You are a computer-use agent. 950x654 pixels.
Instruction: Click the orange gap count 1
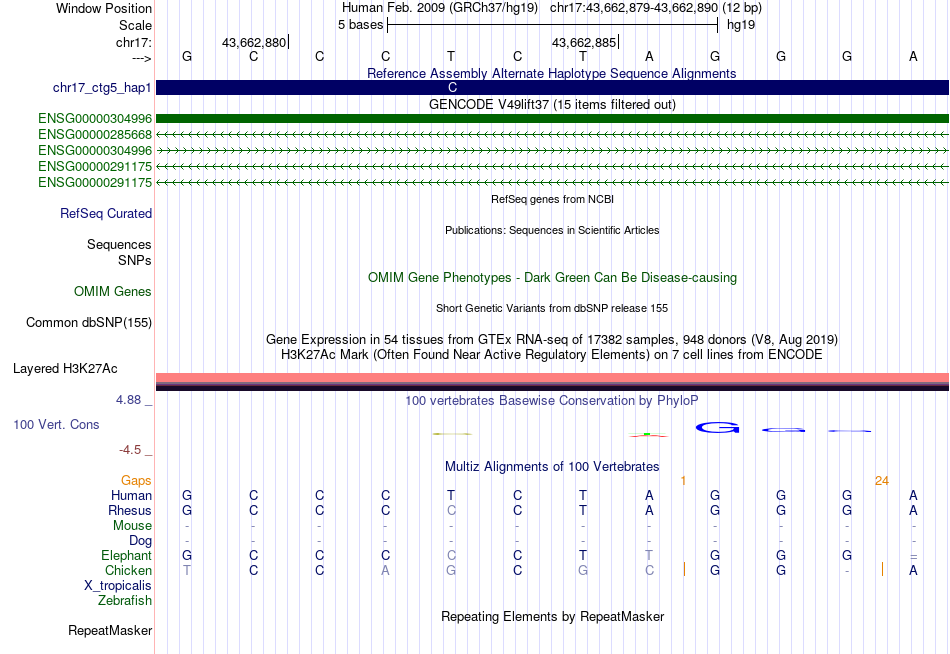point(683,481)
